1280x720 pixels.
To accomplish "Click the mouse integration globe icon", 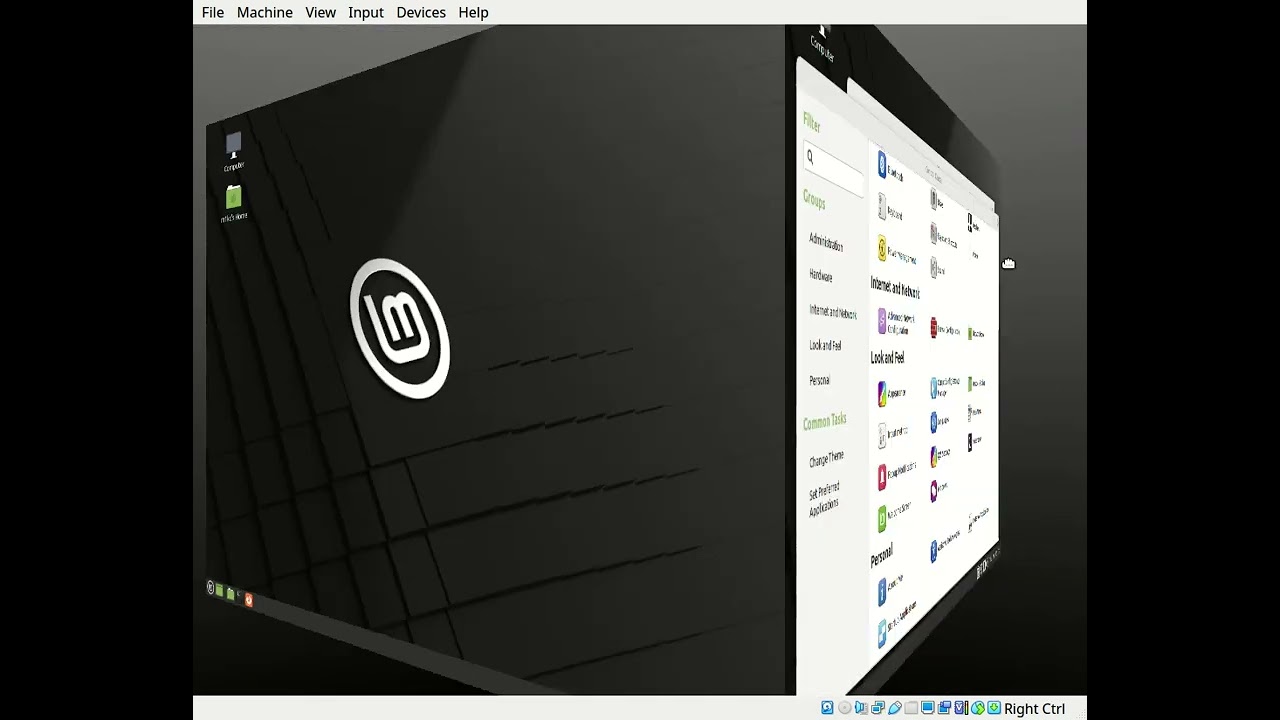I will pyautogui.click(x=978, y=708).
